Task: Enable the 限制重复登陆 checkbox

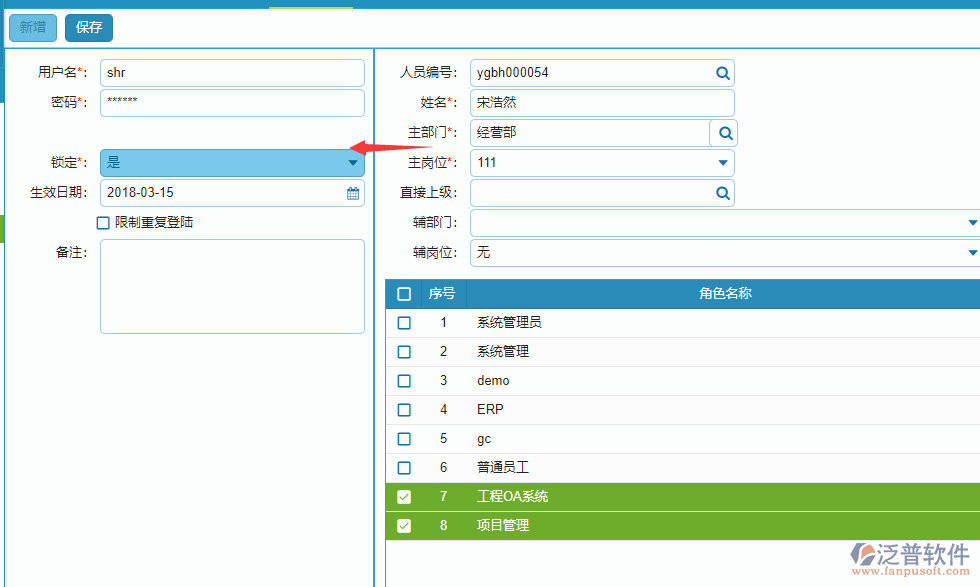Action: click(103, 222)
